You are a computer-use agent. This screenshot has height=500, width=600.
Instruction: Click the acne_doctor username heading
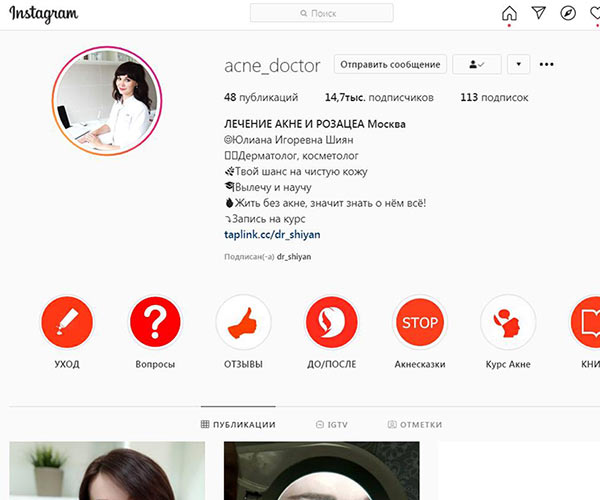click(272, 65)
